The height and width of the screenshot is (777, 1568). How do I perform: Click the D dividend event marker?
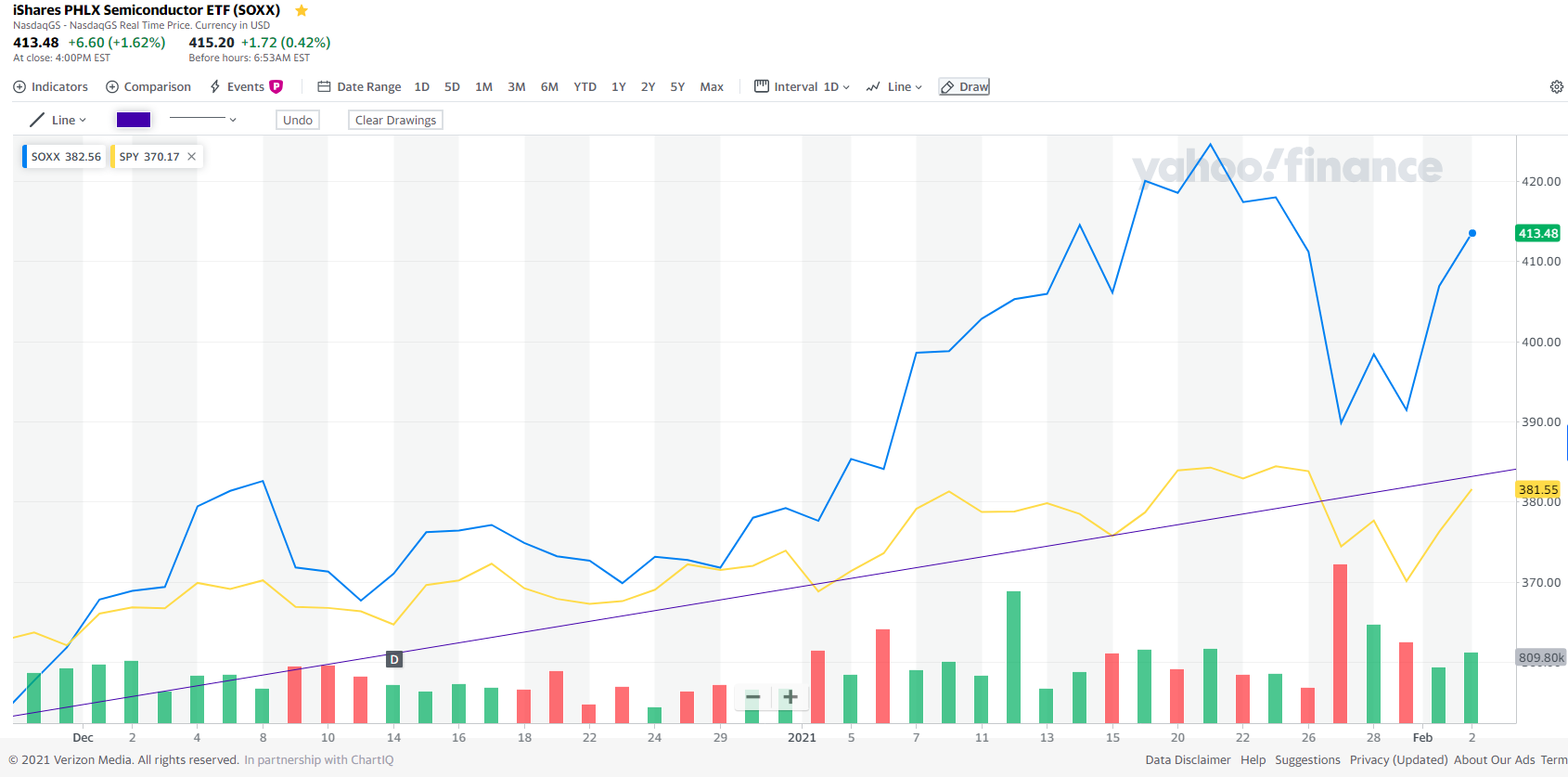[394, 659]
